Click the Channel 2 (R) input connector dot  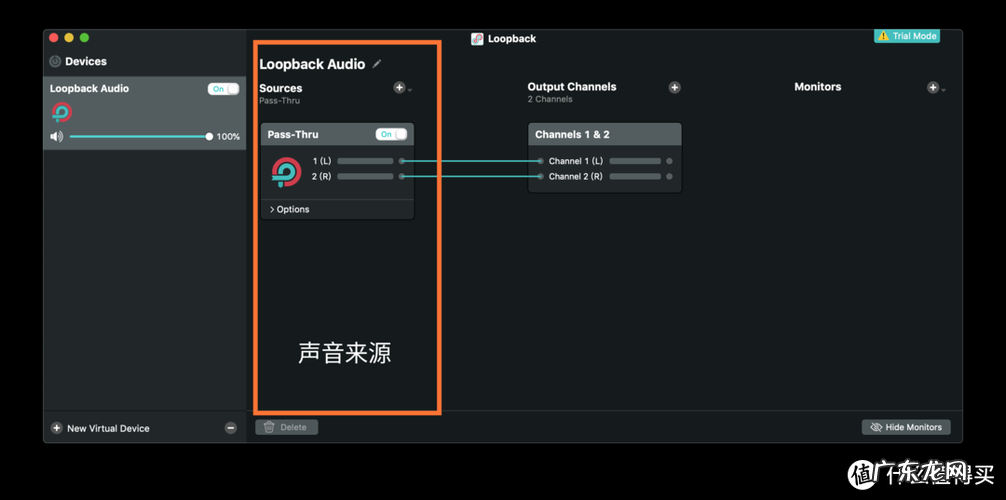540,176
